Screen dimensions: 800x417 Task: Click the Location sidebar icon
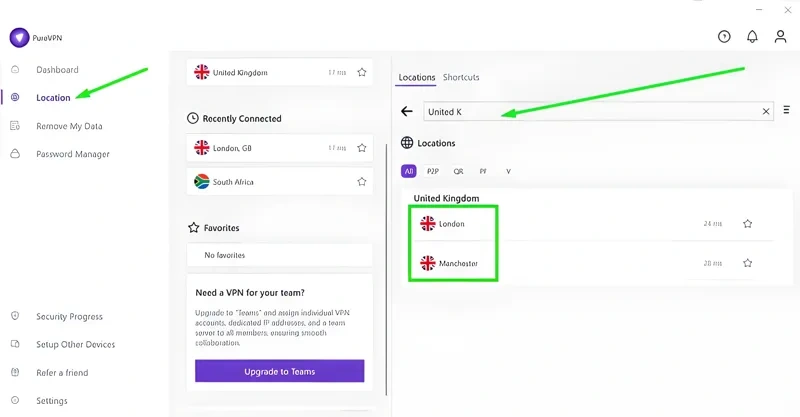pos(15,97)
